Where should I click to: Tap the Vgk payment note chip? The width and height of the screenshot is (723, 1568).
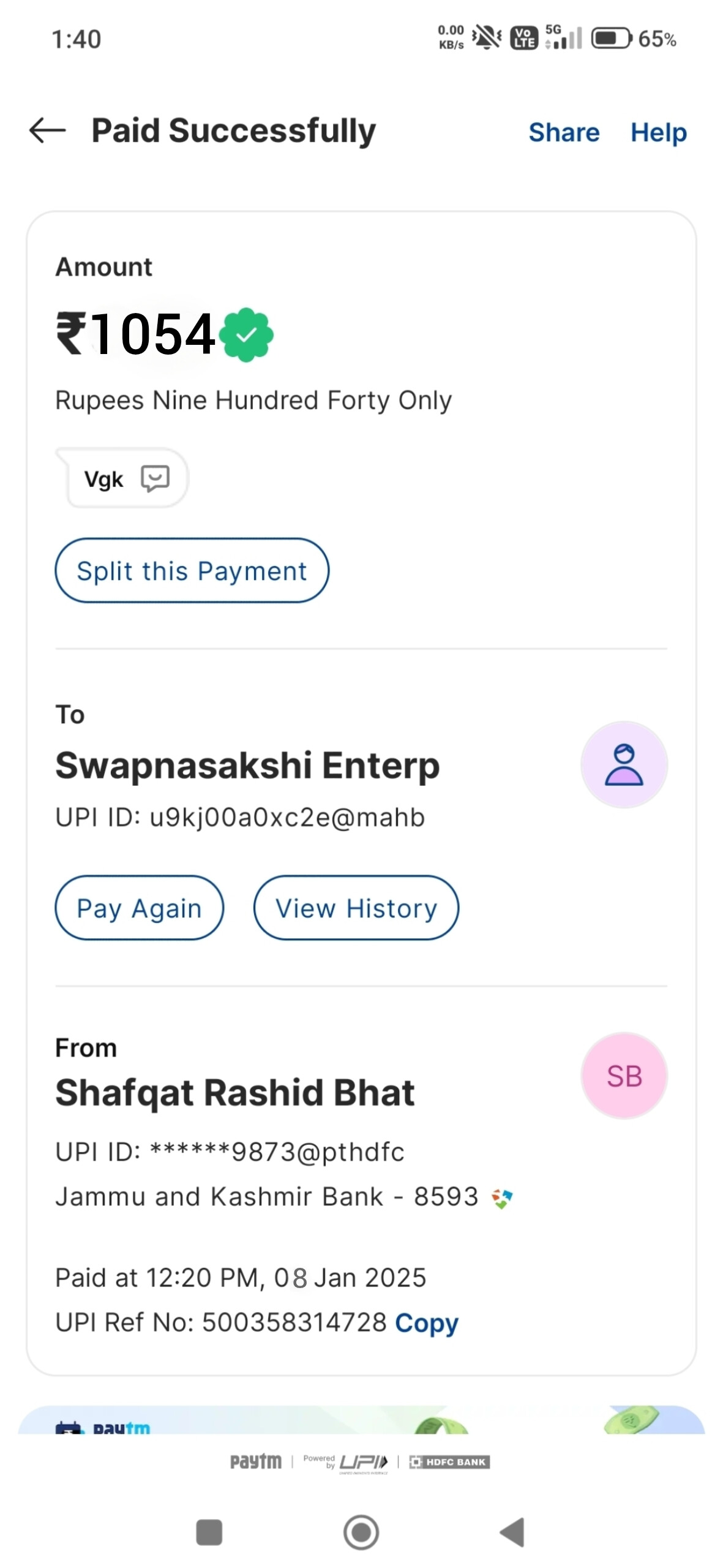click(122, 478)
